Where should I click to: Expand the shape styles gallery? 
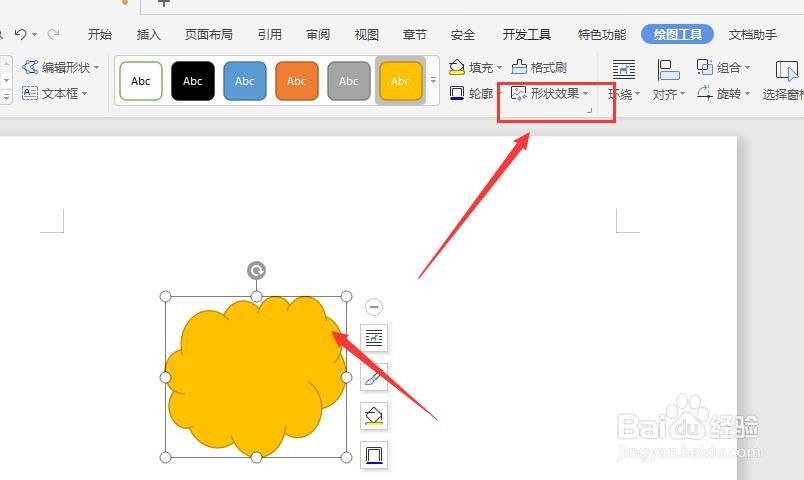click(x=433, y=81)
